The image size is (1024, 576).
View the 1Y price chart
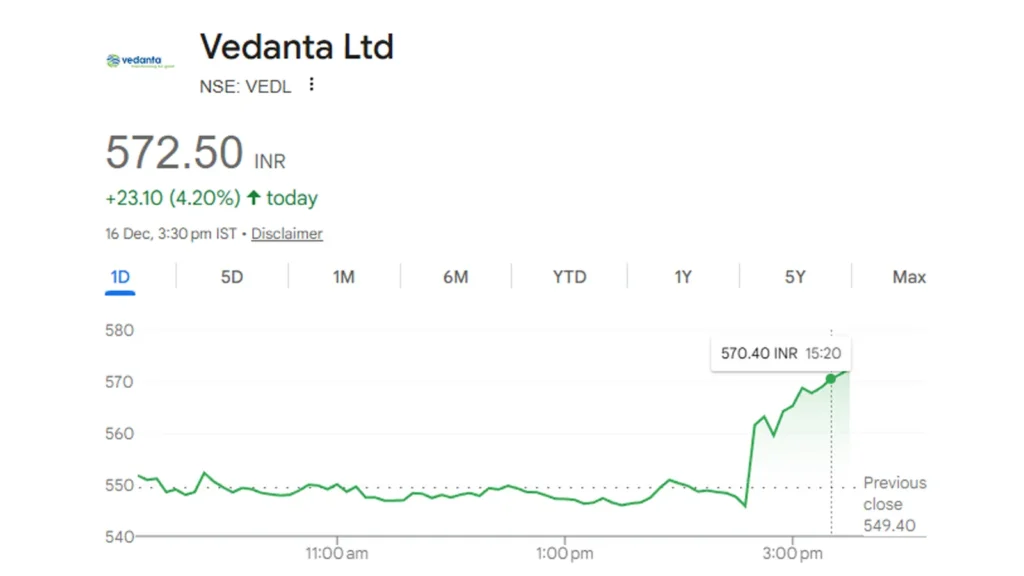[682, 277]
